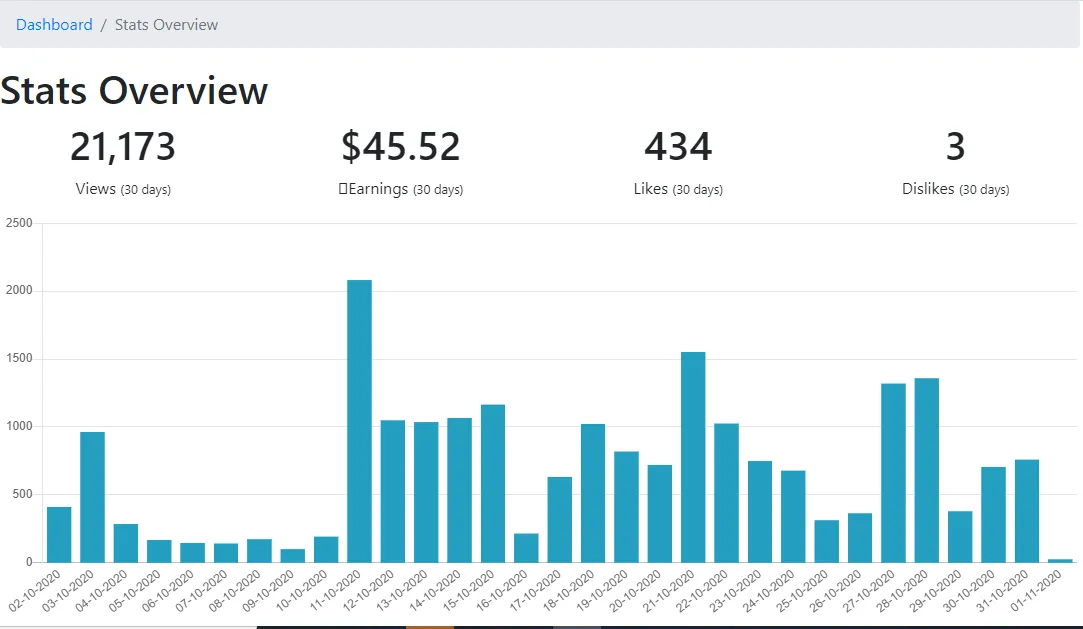
Task: Click the Stats Overview page heading
Action: pos(134,90)
